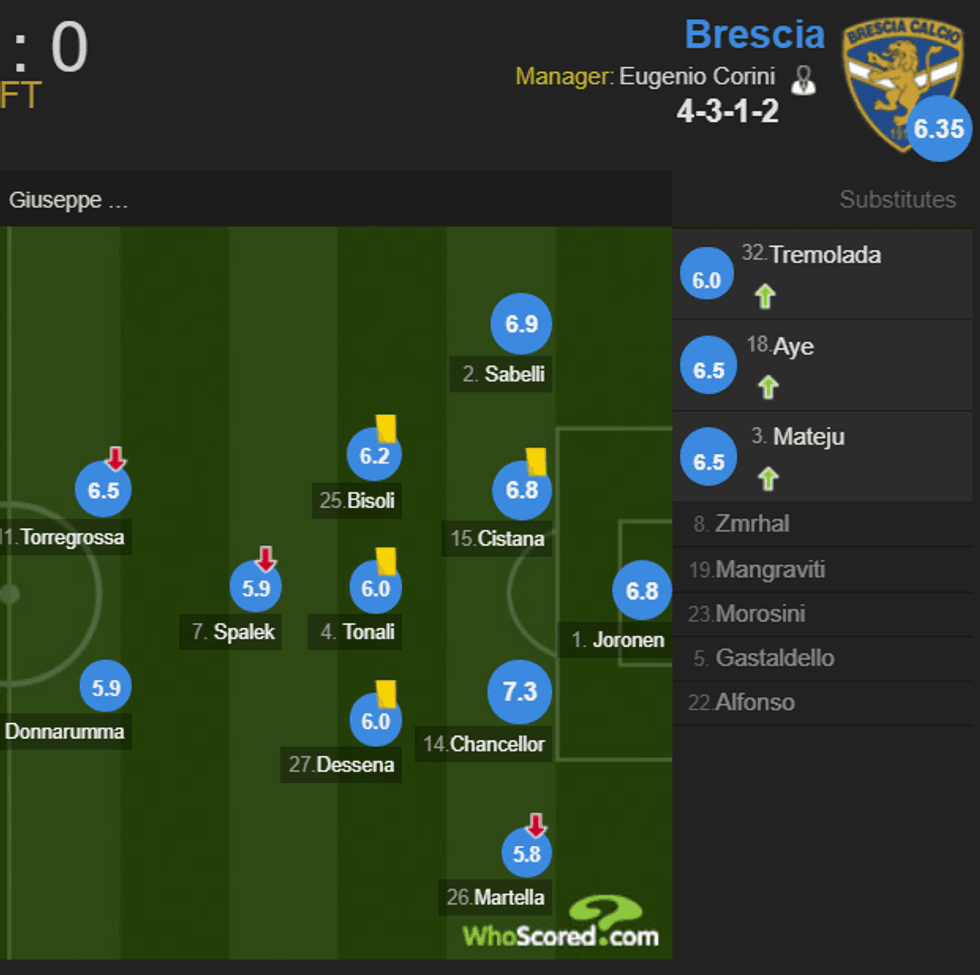The width and height of the screenshot is (980, 975).
Task: Click Torregrossa's red substituted-off arrow
Action: 116,459
